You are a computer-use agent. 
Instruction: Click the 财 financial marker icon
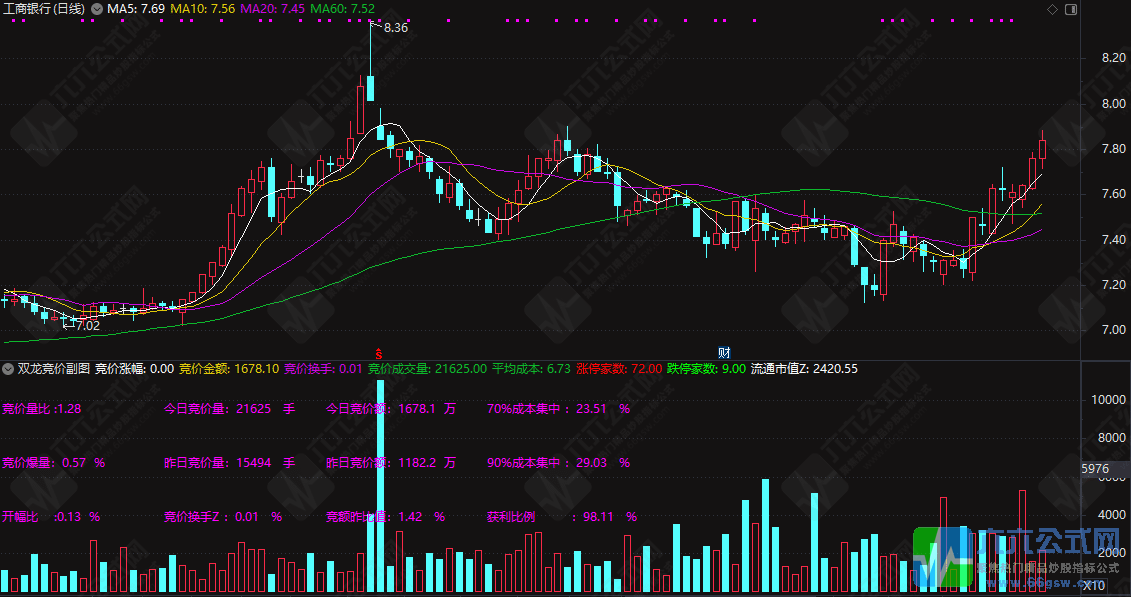click(x=724, y=353)
